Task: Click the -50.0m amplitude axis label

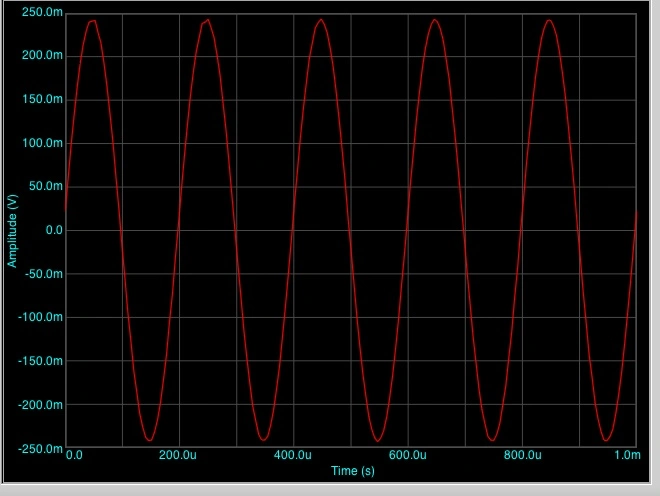Action: point(44,274)
